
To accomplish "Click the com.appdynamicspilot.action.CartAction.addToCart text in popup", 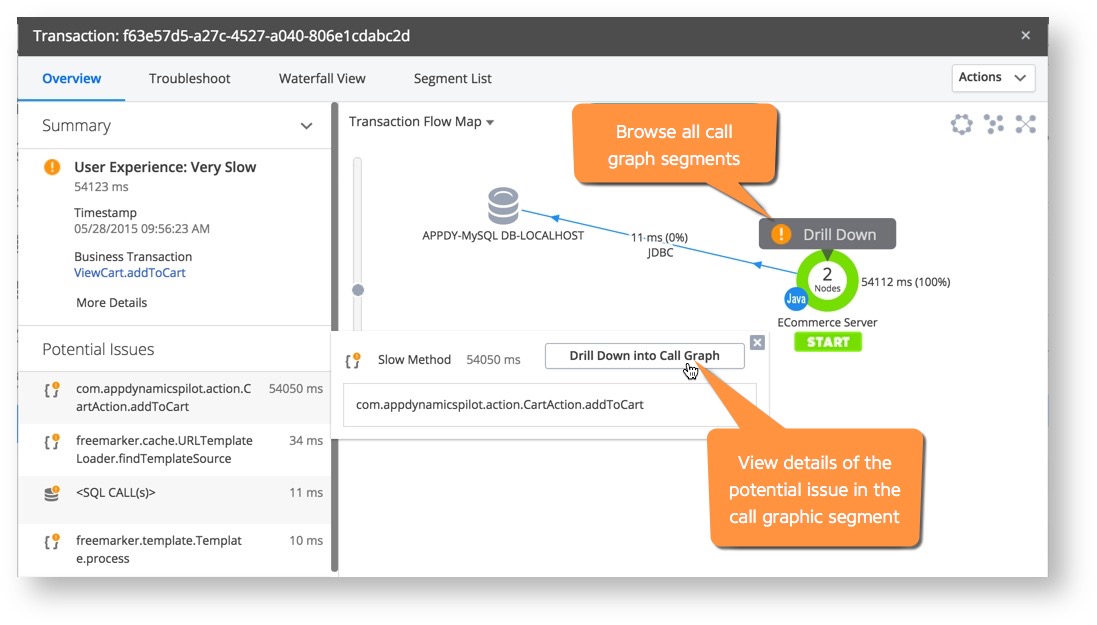I will click(500, 405).
